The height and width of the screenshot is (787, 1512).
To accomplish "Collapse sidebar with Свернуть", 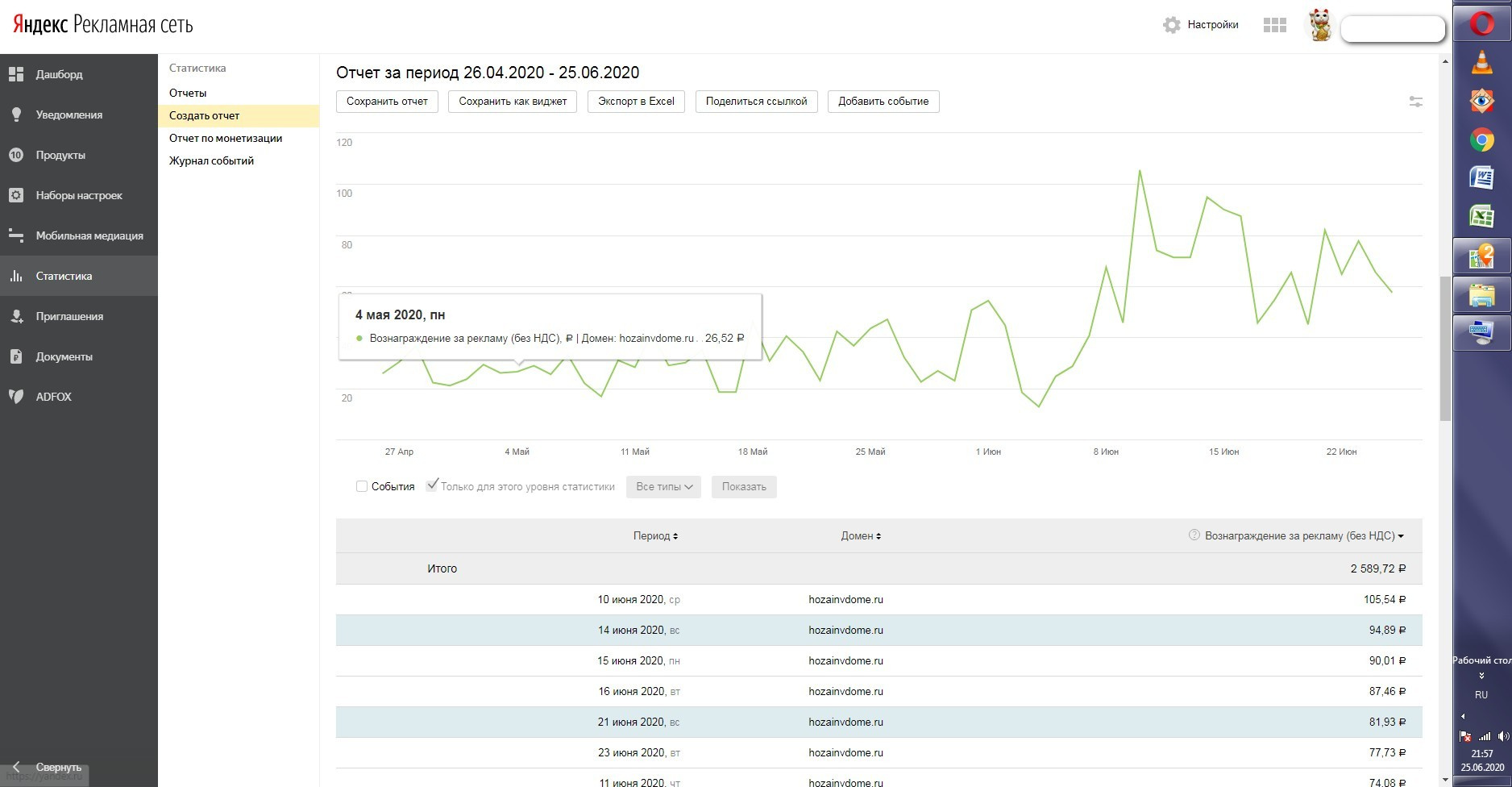I will [x=48, y=767].
